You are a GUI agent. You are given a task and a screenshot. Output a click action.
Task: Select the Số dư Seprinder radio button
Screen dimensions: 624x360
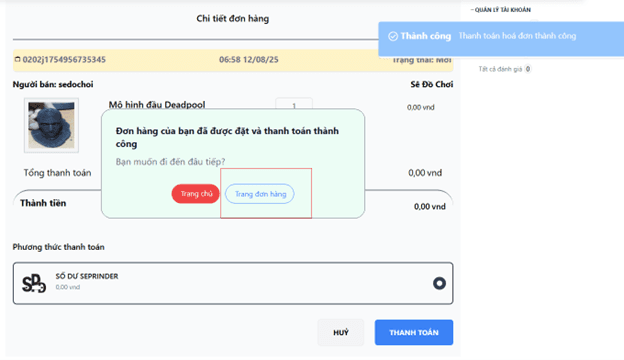(439, 283)
